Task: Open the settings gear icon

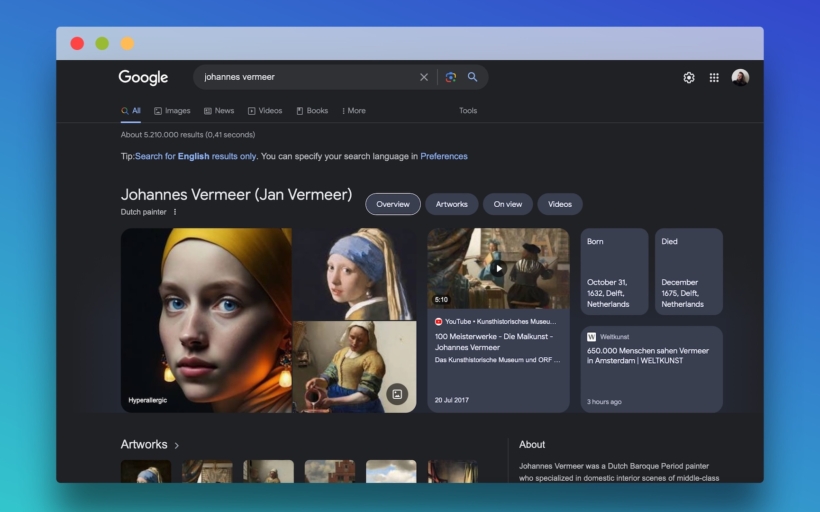Action: pyautogui.click(x=689, y=78)
